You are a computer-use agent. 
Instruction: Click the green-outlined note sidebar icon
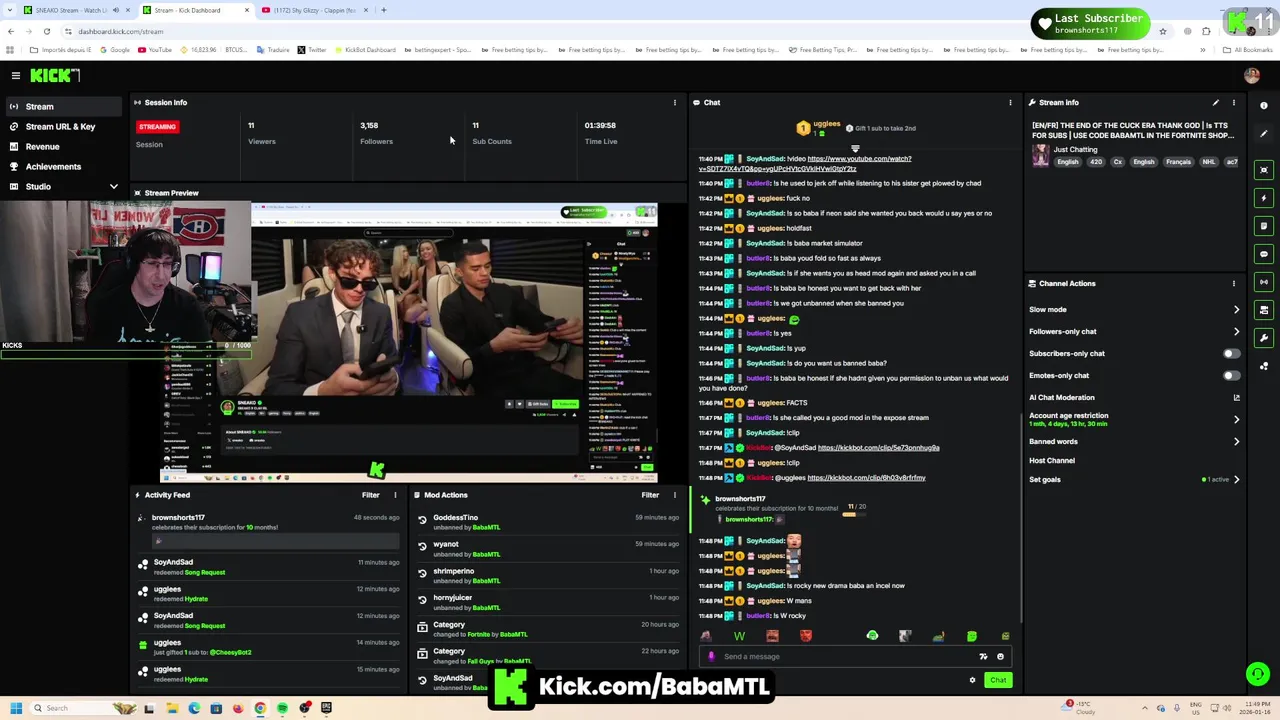click(1264, 226)
